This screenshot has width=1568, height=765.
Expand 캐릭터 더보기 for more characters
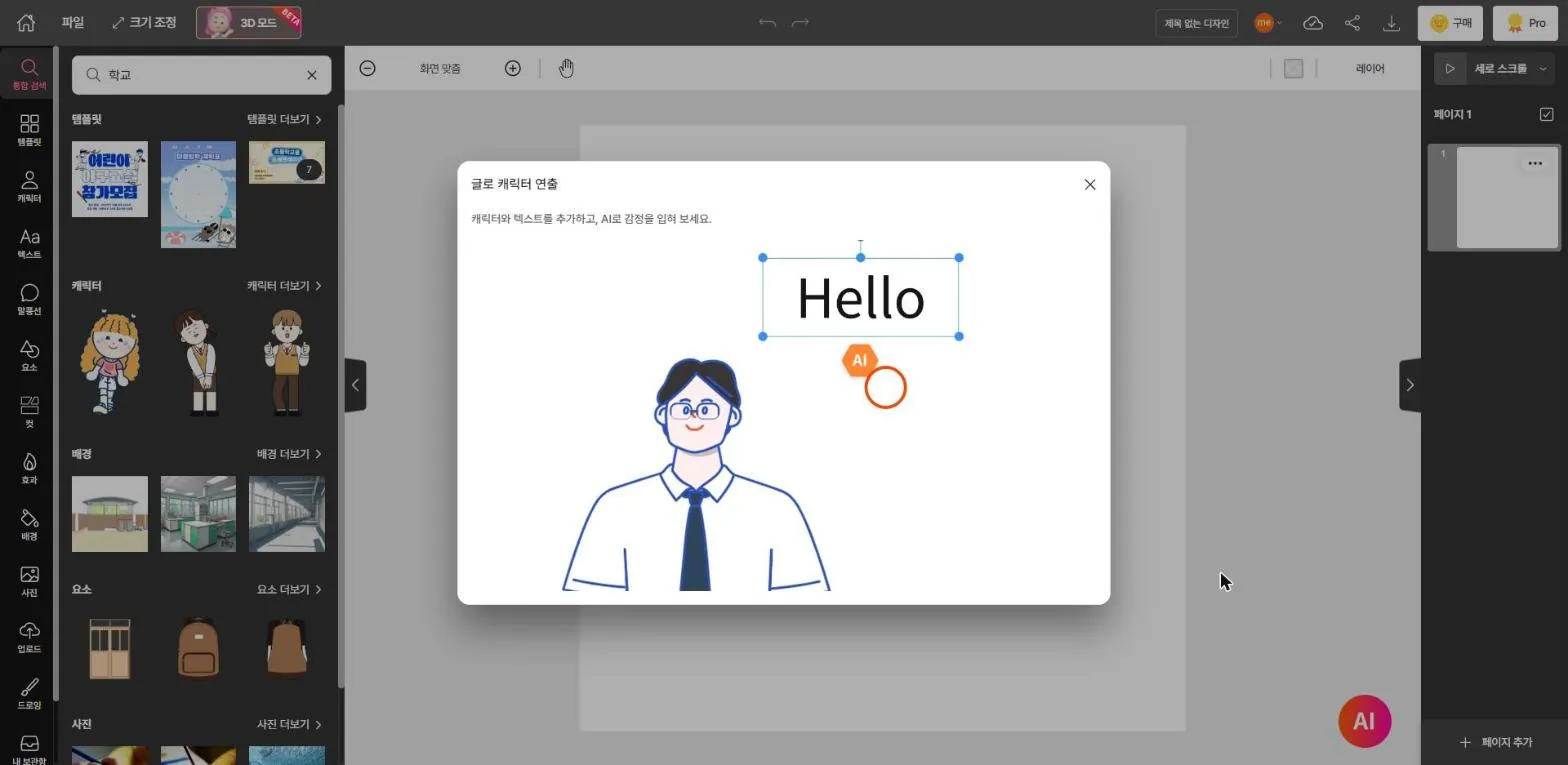point(285,286)
